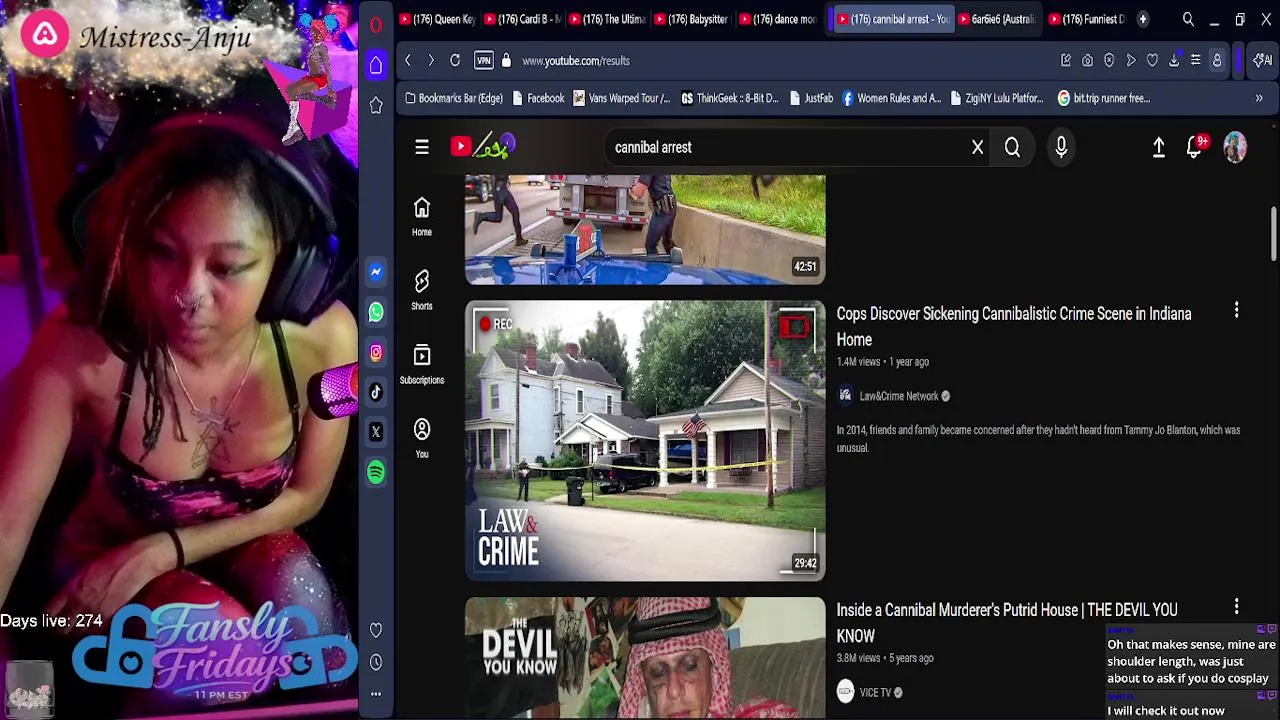Open TikTok in the Opera sidebar

376,392
